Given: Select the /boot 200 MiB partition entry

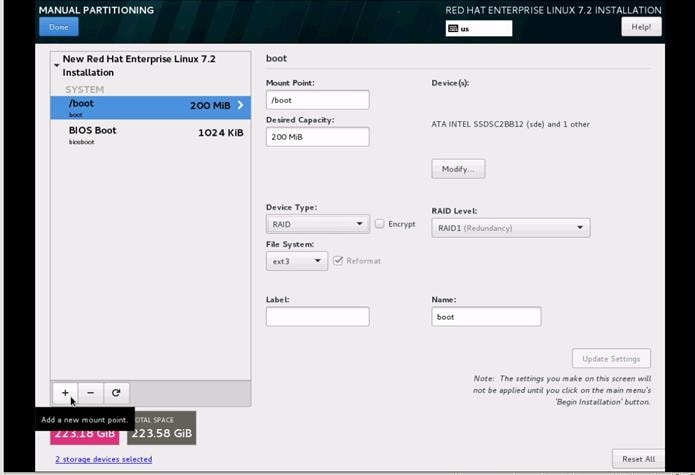Looking at the screenshot, I should pyautogui.click(x=151, y=108).
